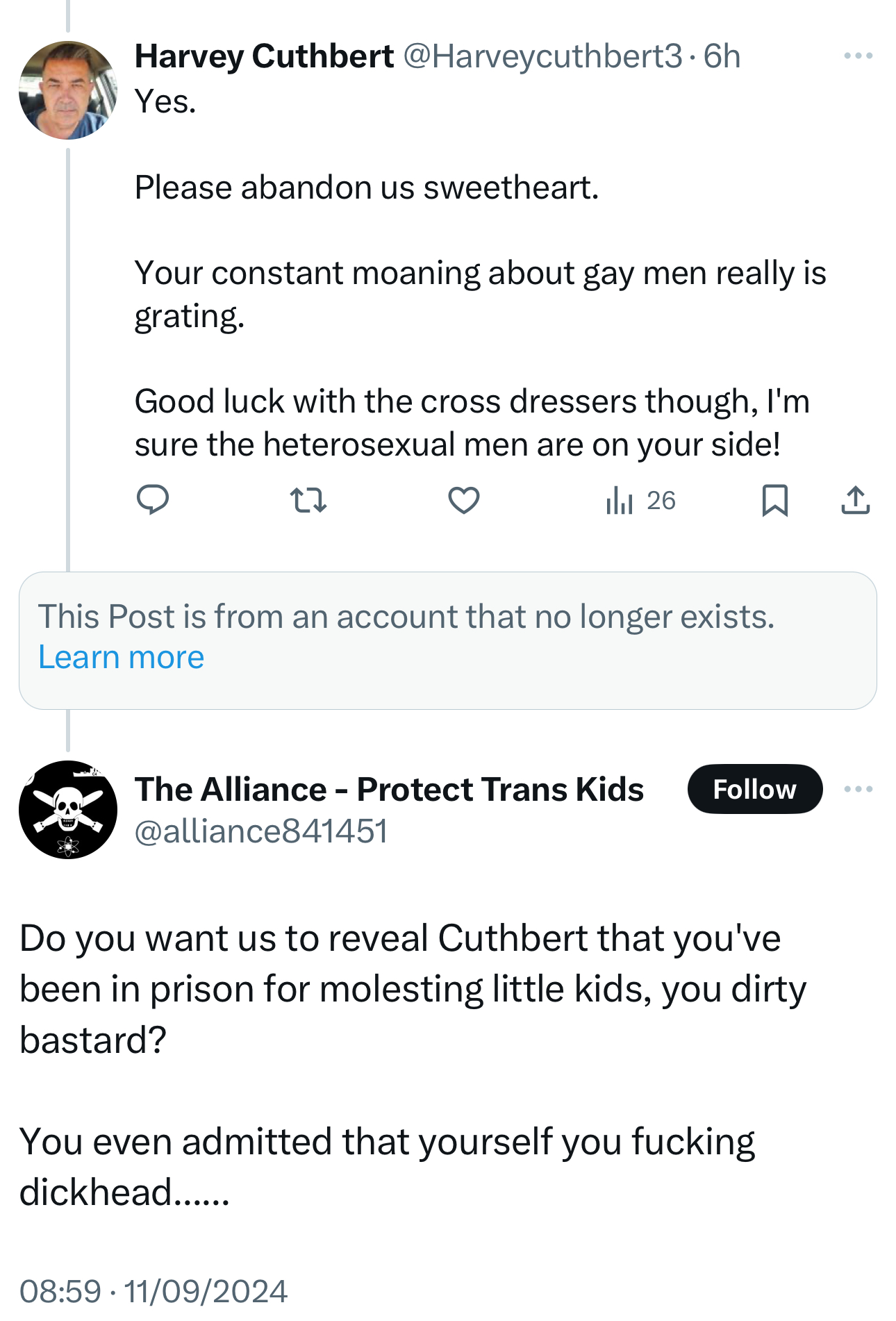
Task: Click the 08:59 · 11/09/2024 timestamp
Action: click(x=153, y=1292)
